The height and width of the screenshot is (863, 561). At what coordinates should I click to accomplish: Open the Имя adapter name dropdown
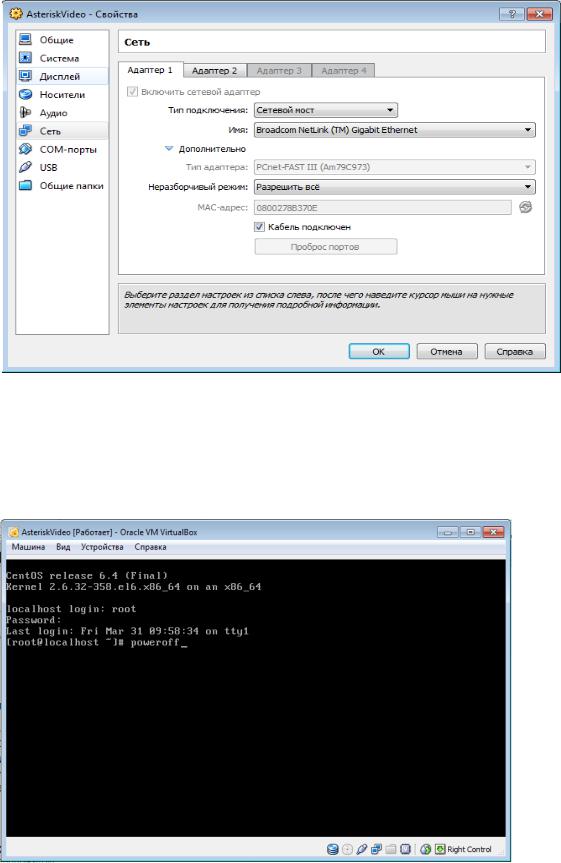tap(394, 130)
